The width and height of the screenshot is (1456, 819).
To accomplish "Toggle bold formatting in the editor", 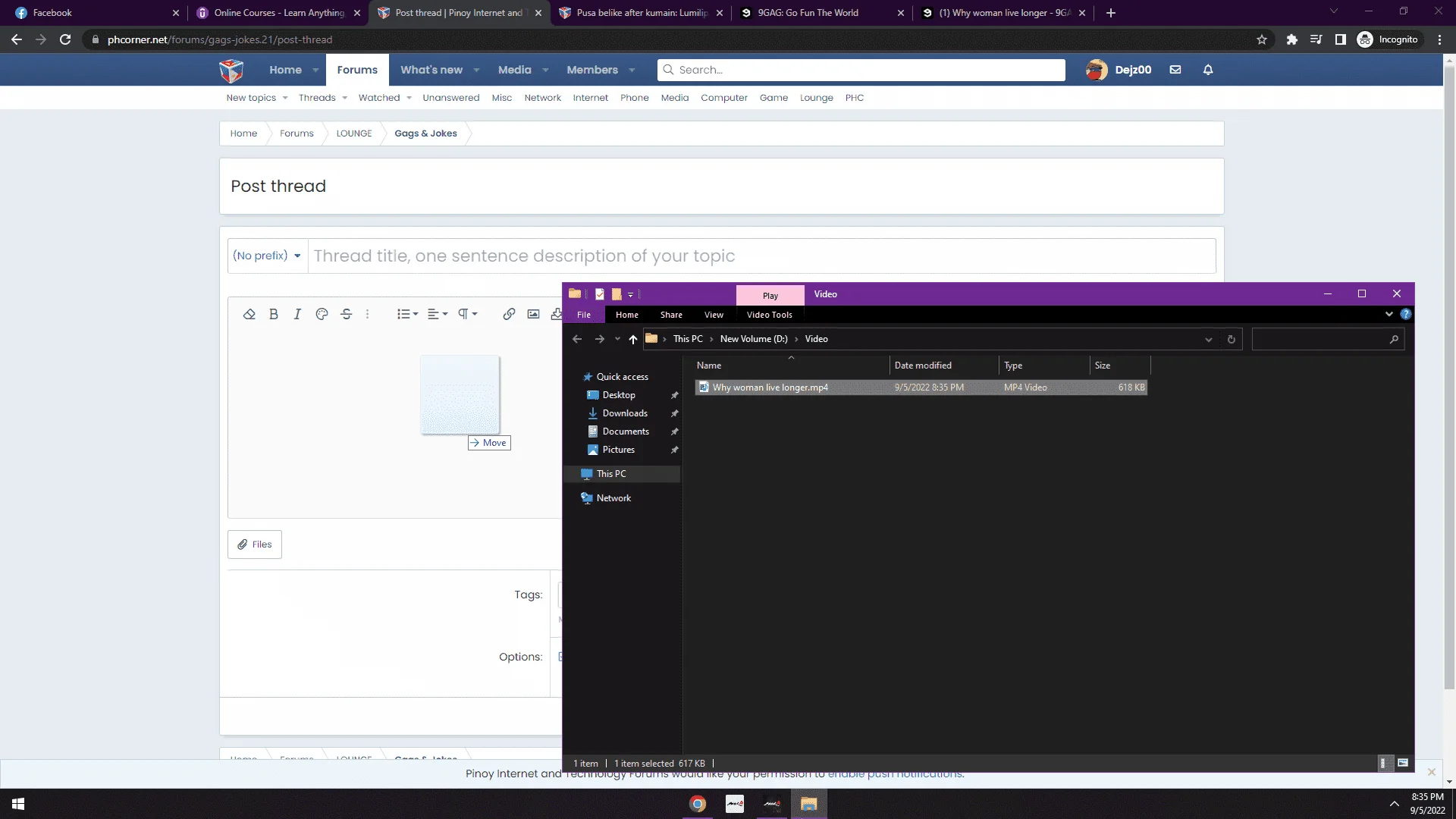I will tap(274, 314).
